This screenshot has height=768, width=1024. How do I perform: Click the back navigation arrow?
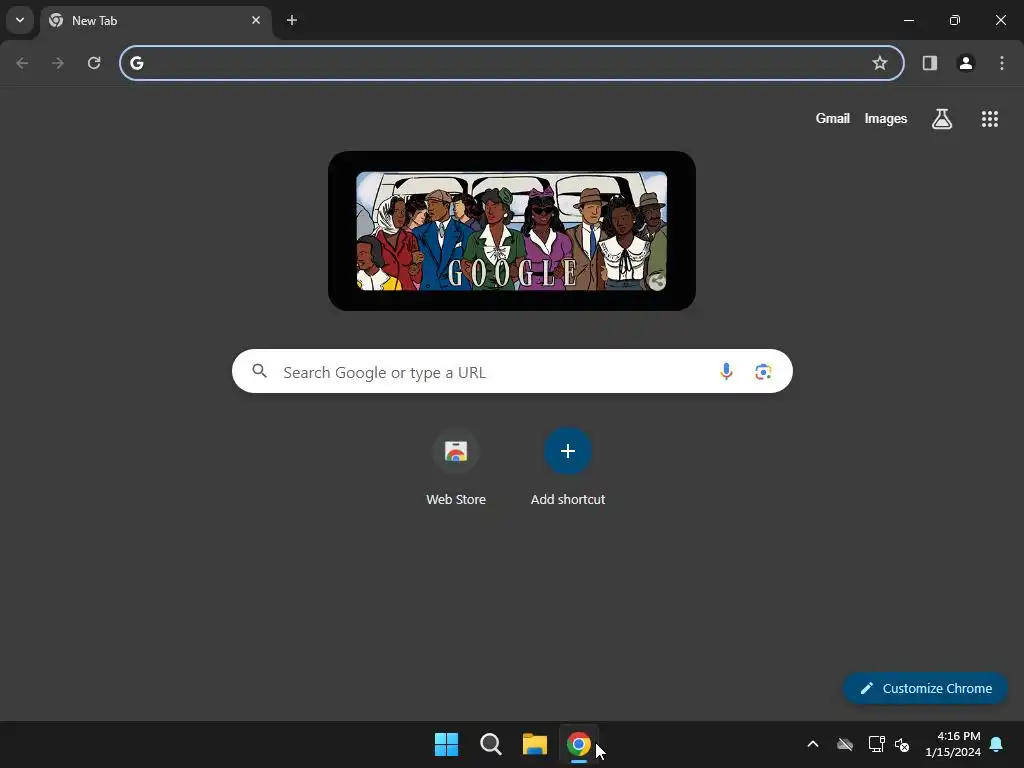pyautogui.click(x=22, y=63)
